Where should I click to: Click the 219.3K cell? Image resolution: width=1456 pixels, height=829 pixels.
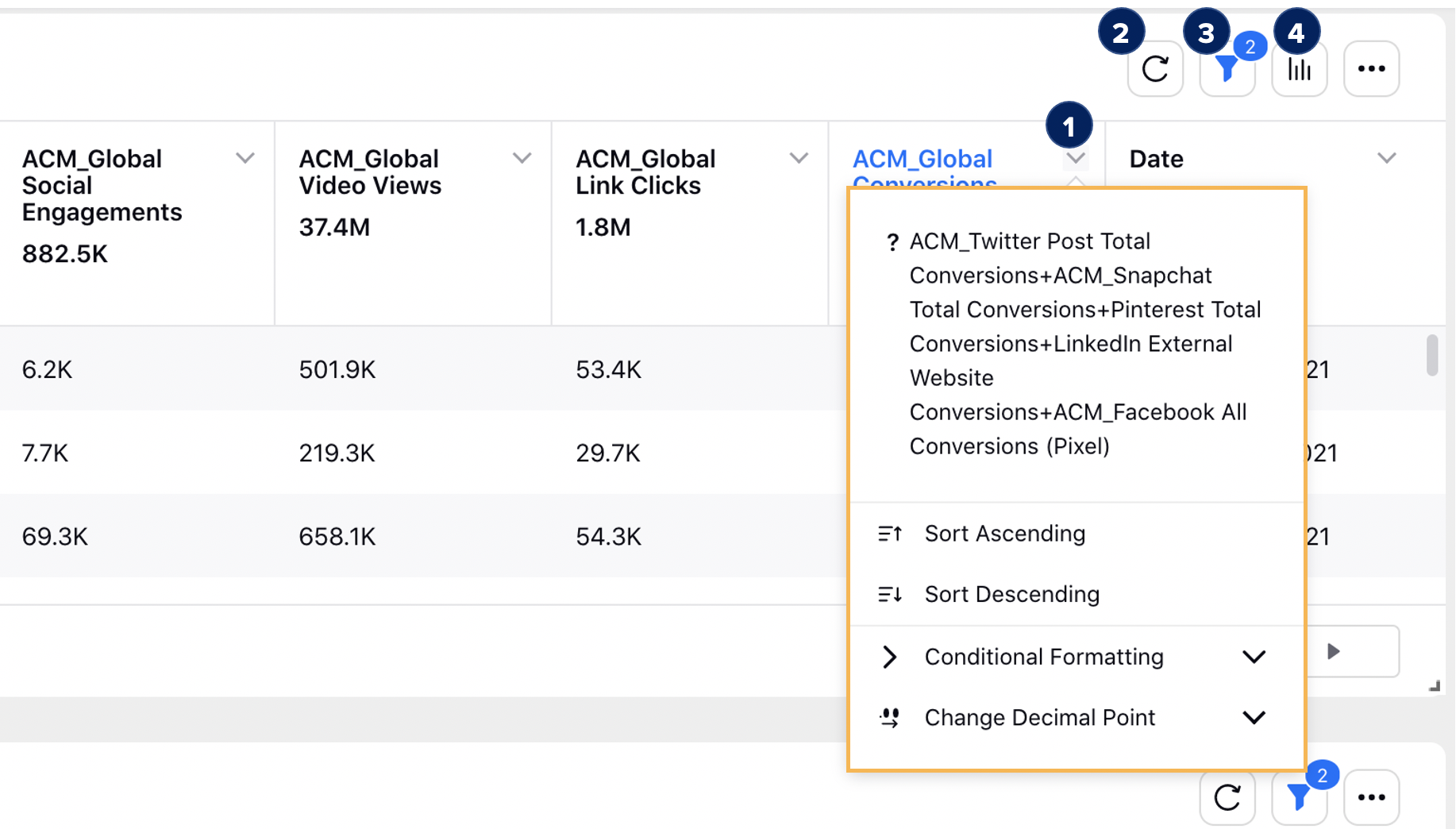coord(337,453)
